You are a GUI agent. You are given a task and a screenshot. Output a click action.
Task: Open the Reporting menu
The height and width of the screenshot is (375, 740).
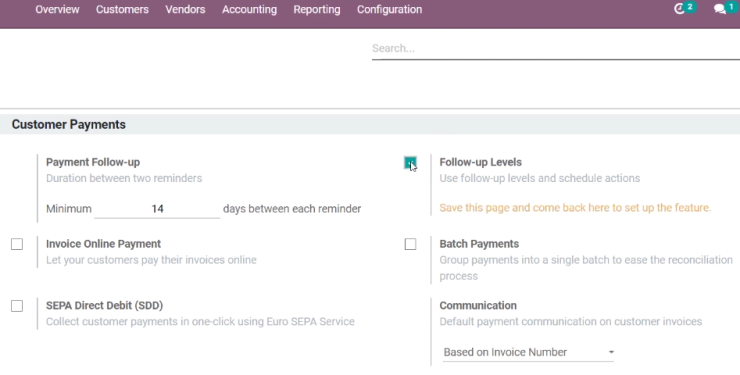(317, 9)
